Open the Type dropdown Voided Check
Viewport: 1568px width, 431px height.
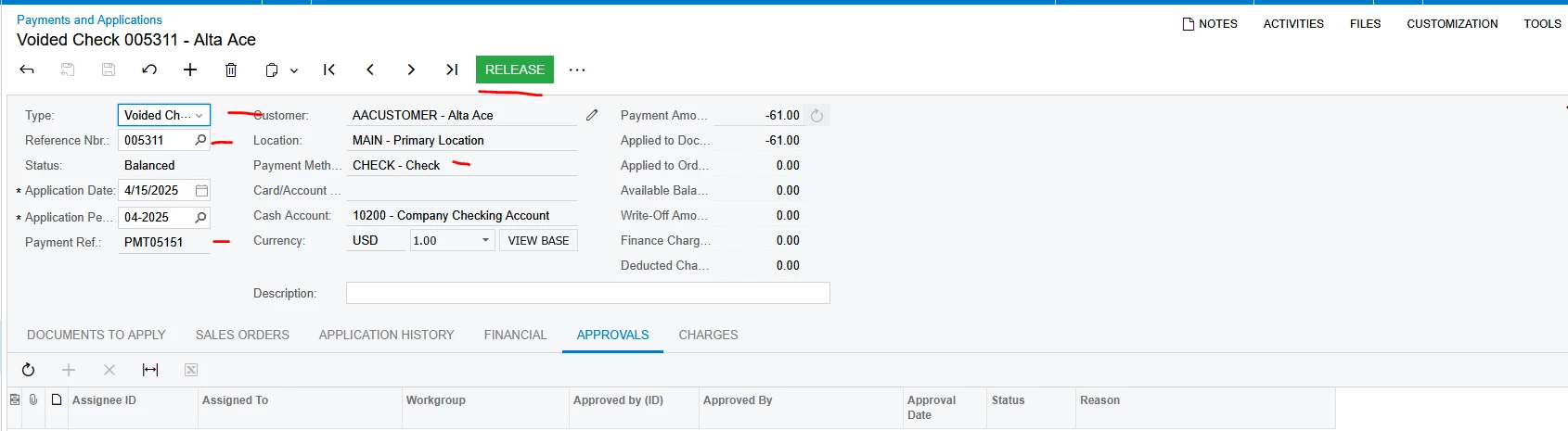(164, 115)
